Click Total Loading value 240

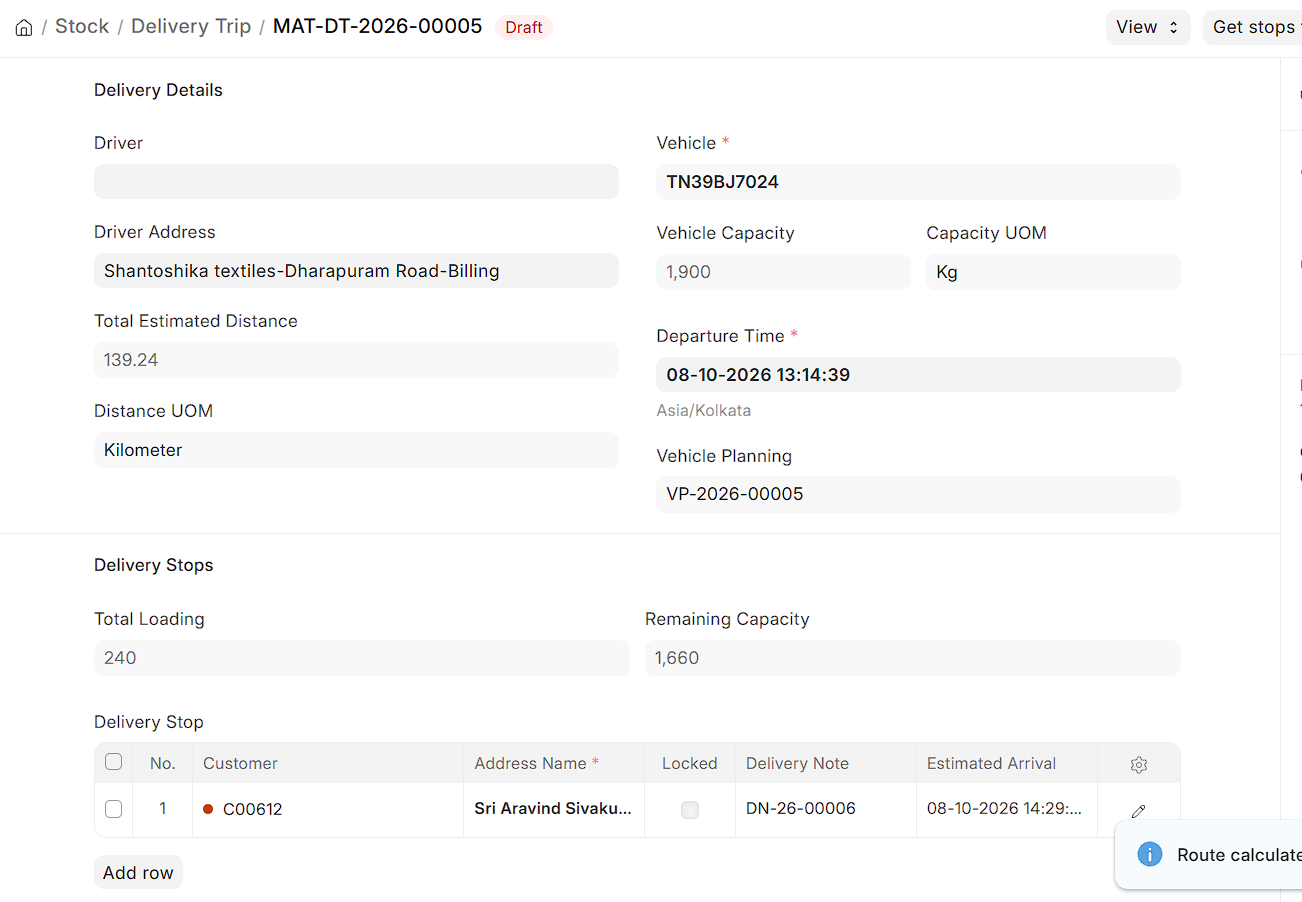click(362, 658)
